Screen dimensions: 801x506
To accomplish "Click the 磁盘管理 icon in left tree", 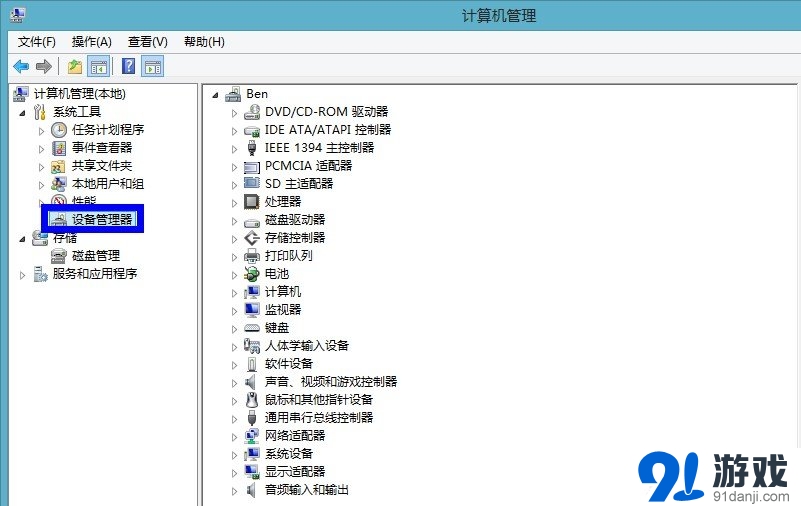I will [59, 256].
